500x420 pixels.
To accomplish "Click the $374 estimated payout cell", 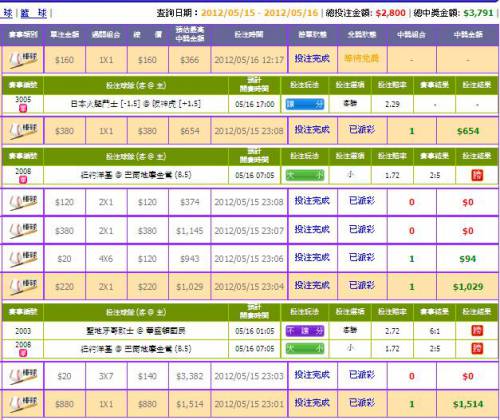I will [190, 202].
